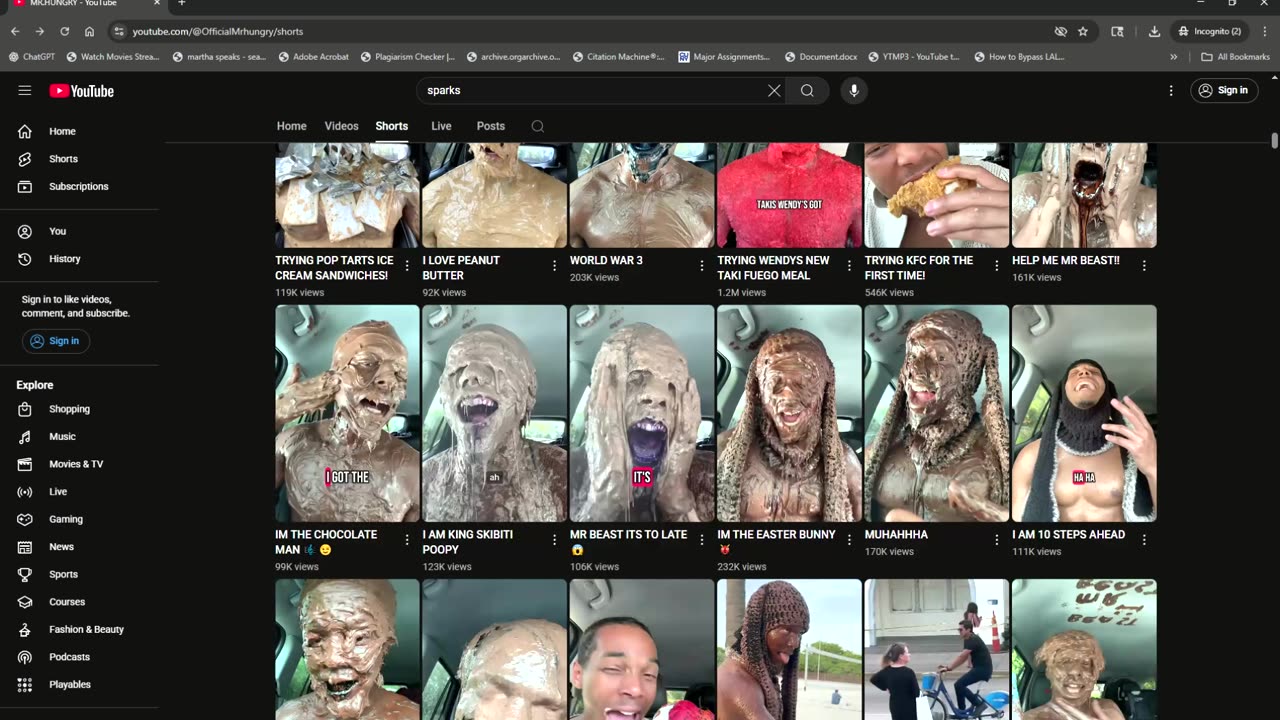The width and height of the screenshot is (1280, 720).
Task: Open the browser downloads button
Action: coord(1154,32)
